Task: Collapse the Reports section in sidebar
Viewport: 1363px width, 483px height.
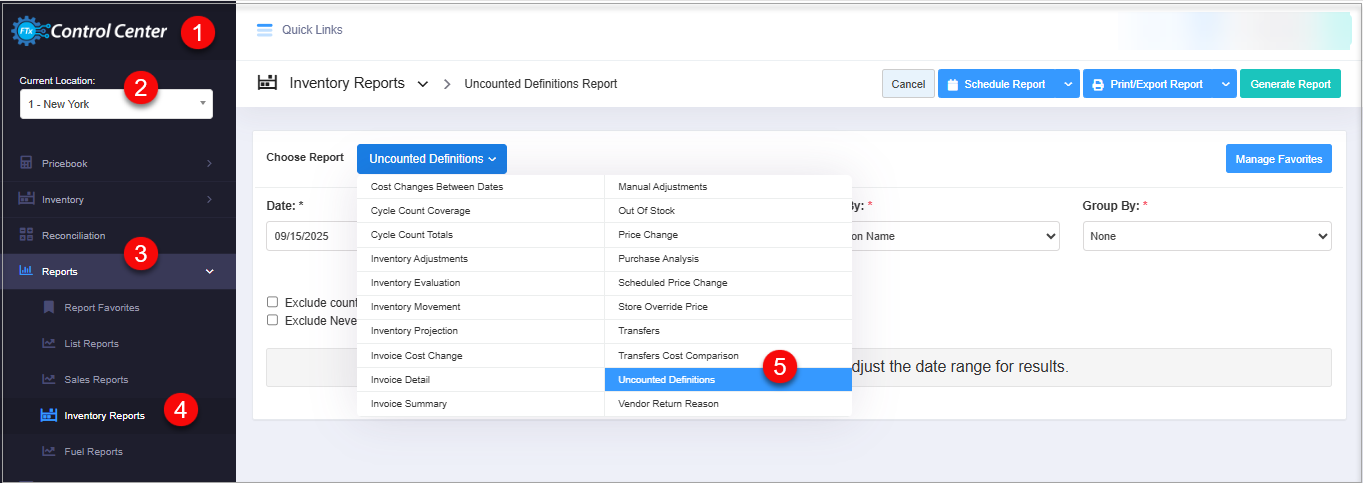Action: pyautogui.click(x=209, y=271)
